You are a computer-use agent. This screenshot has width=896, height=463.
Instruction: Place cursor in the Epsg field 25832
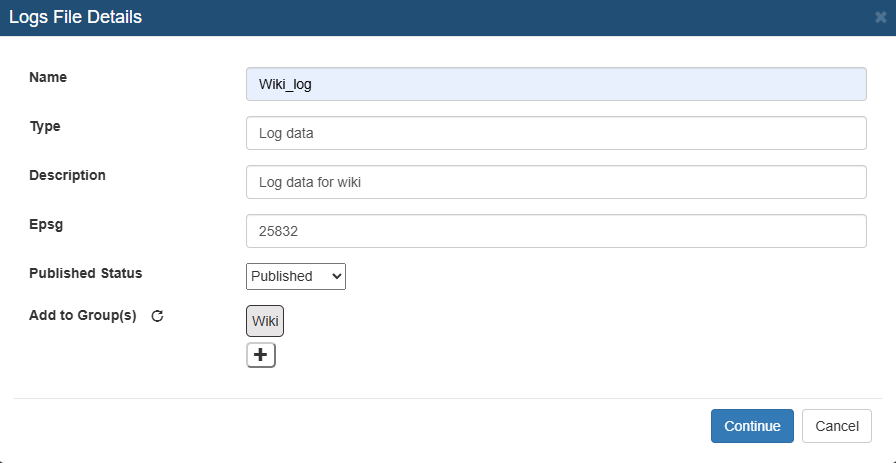[x=556, y=231]
